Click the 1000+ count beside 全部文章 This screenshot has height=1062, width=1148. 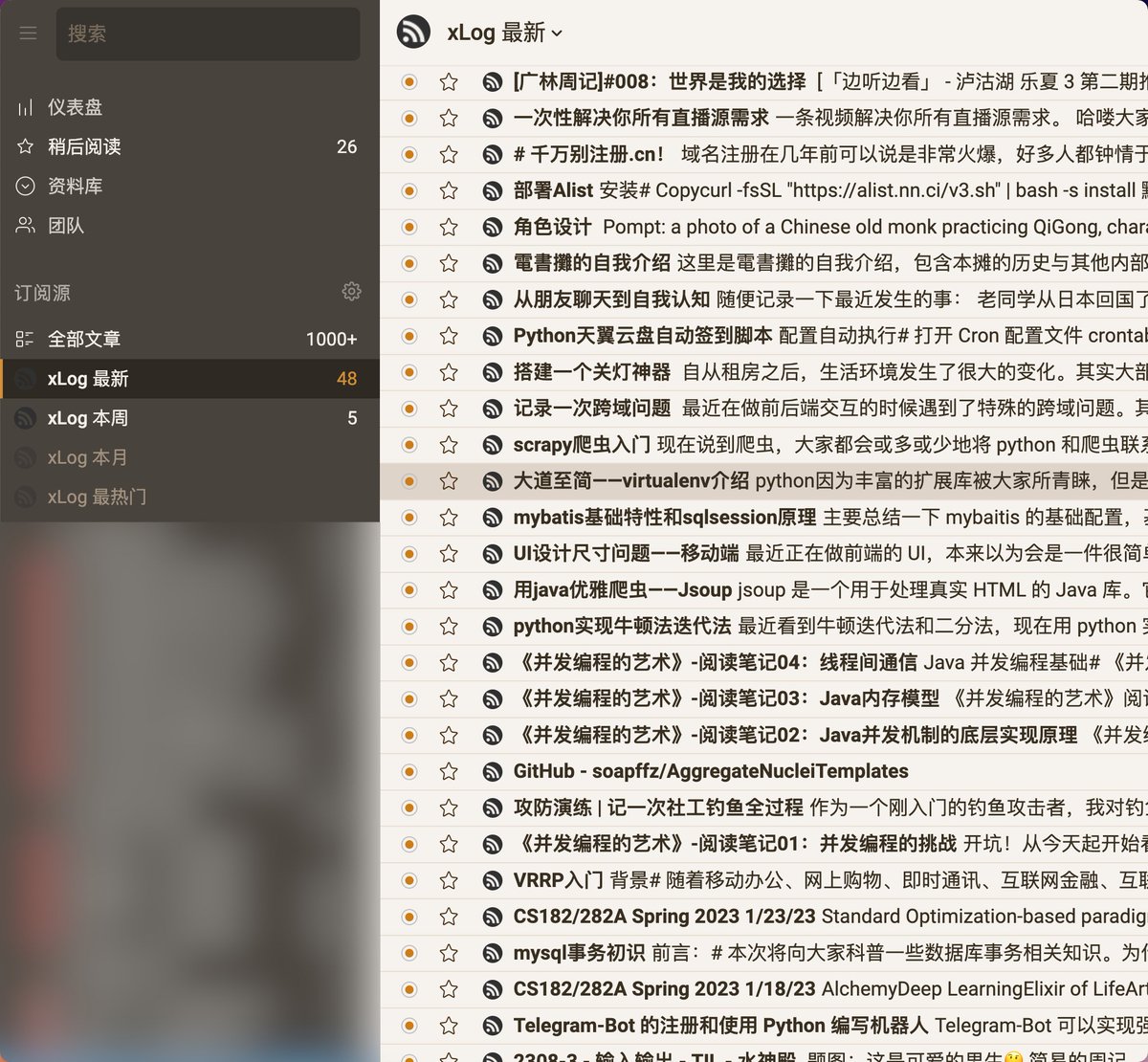click(331, 339)
